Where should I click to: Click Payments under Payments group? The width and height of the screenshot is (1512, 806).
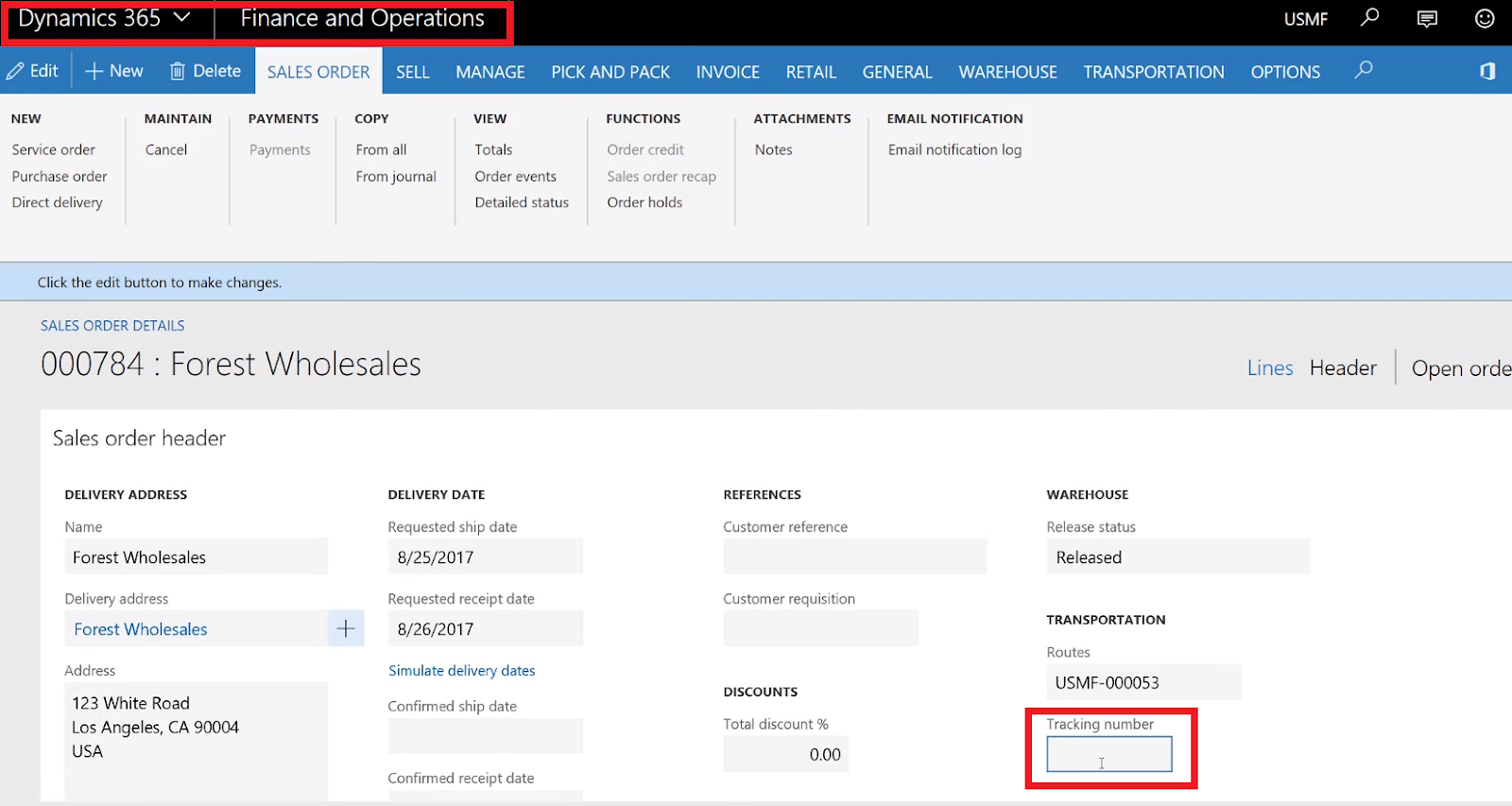pos(280,149)
